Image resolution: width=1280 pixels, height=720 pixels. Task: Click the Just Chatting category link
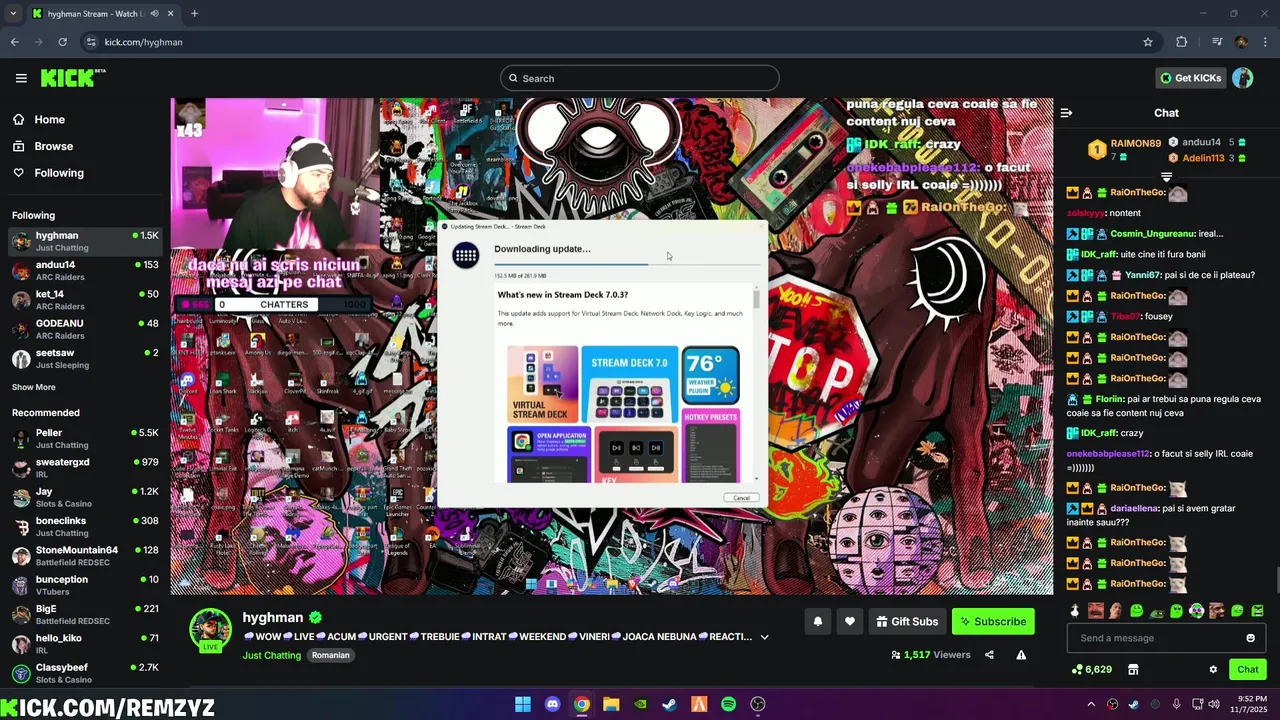pos(271,655)
